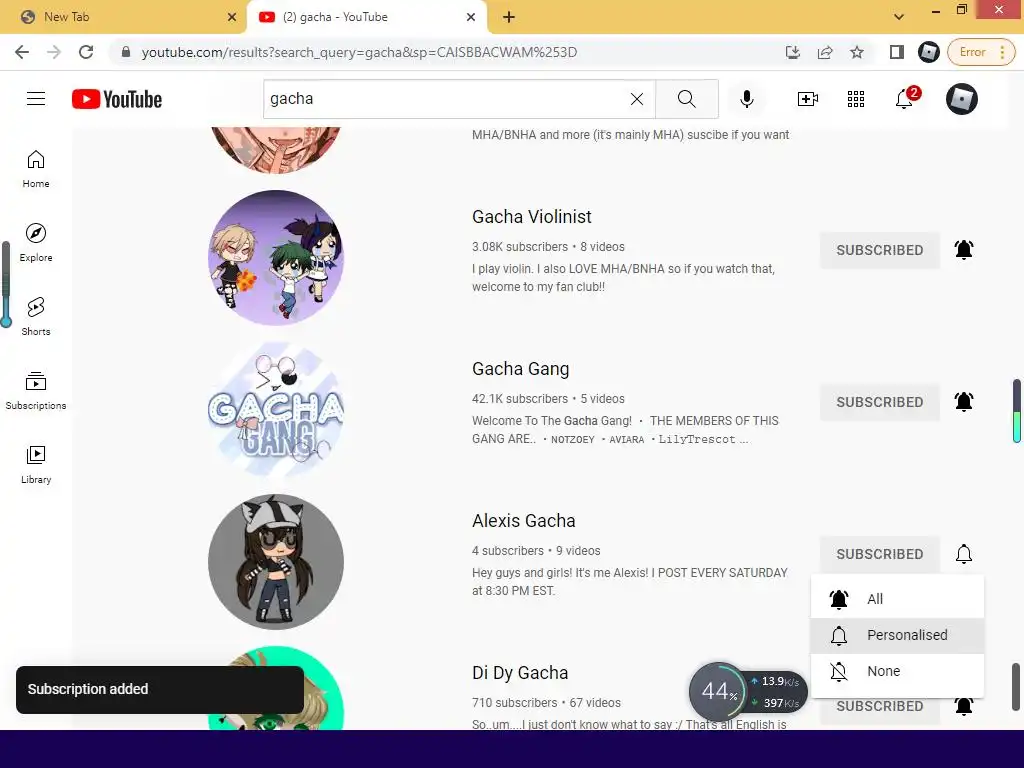This screenshot has width=1024, height=768.
Task: Open the Gacha Violinist channel avatar
Action: 276,257
